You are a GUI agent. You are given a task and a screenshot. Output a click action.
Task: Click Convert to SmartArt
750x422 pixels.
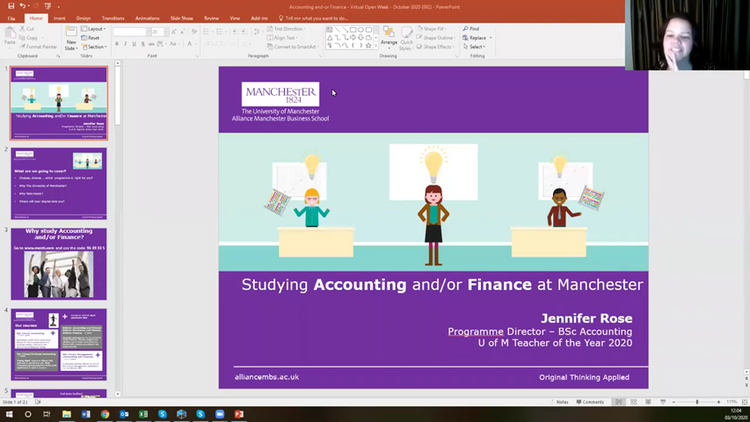291,46
